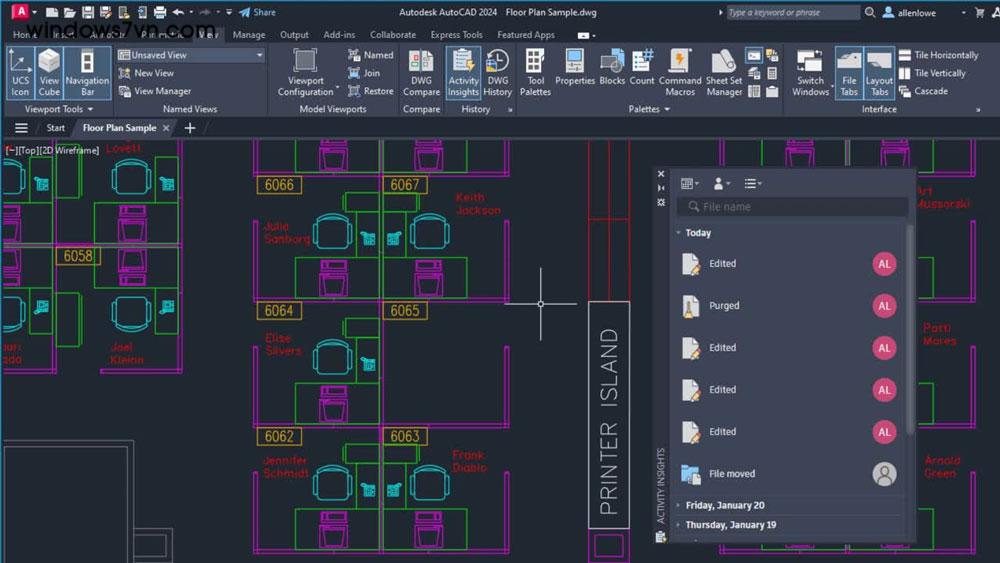This screenshot has width=1000, height=563.
Task: Expand the Viewport Tools panel arrow
Action: click(x=90, y=110)
